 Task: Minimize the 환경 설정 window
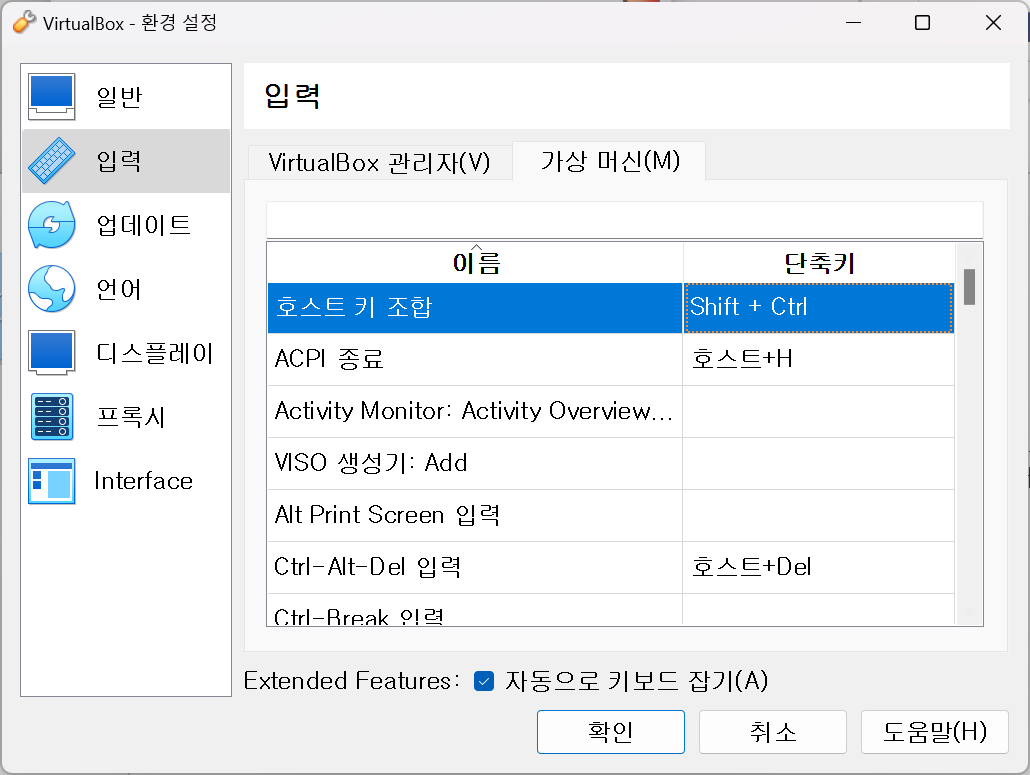(x=853, y=22)
